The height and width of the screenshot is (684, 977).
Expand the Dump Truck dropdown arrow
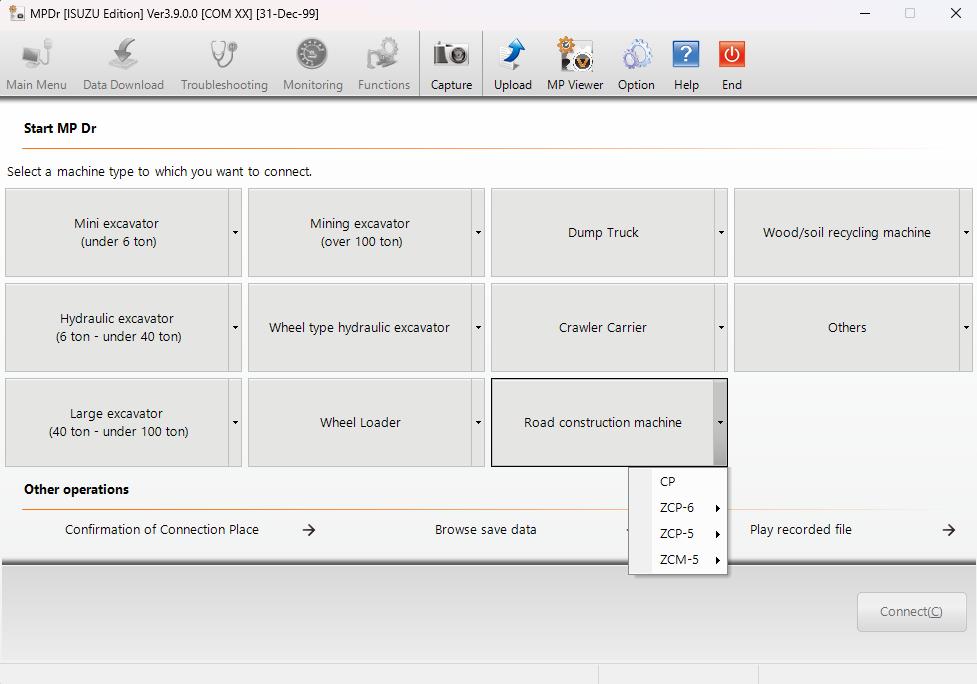click(x=721, y=232)
